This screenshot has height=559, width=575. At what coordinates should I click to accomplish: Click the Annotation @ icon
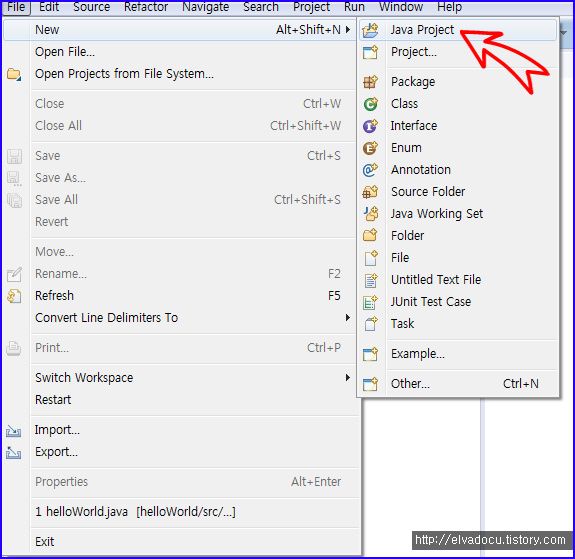[x=370, y=170]
